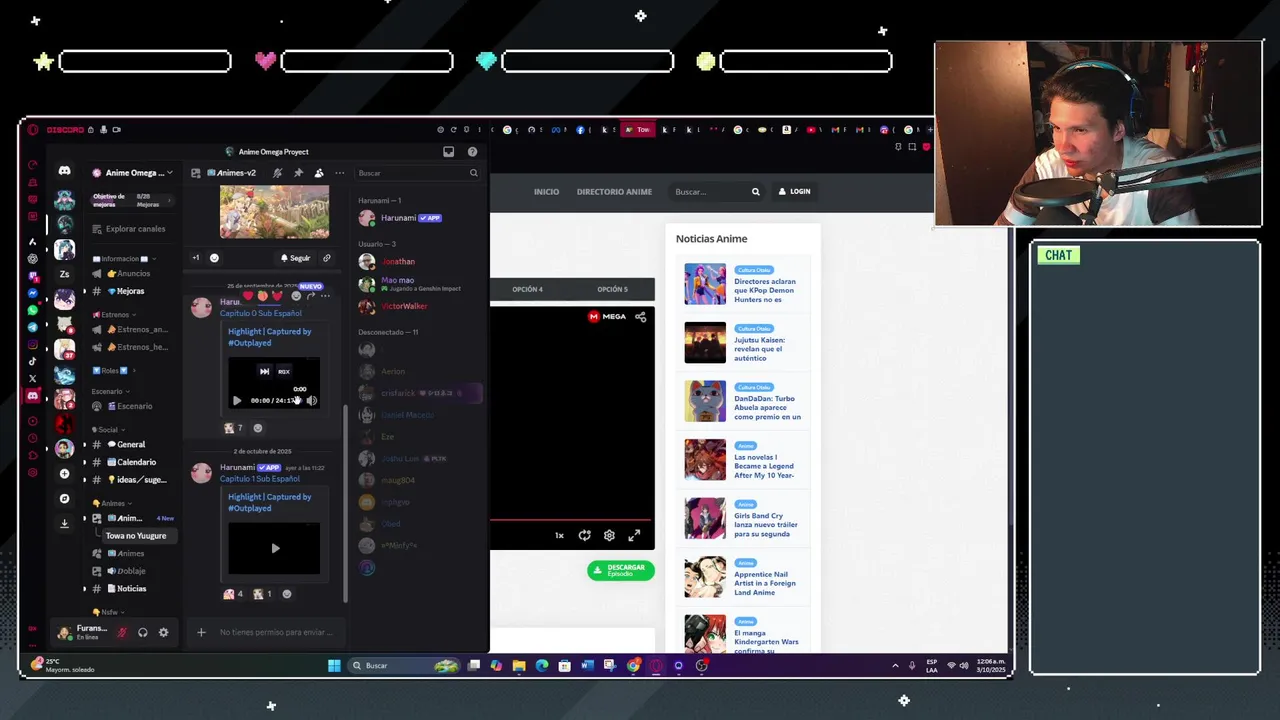Open the channel header more options
The width and height of the screenshot is (1280, 720).
(339, 173)
